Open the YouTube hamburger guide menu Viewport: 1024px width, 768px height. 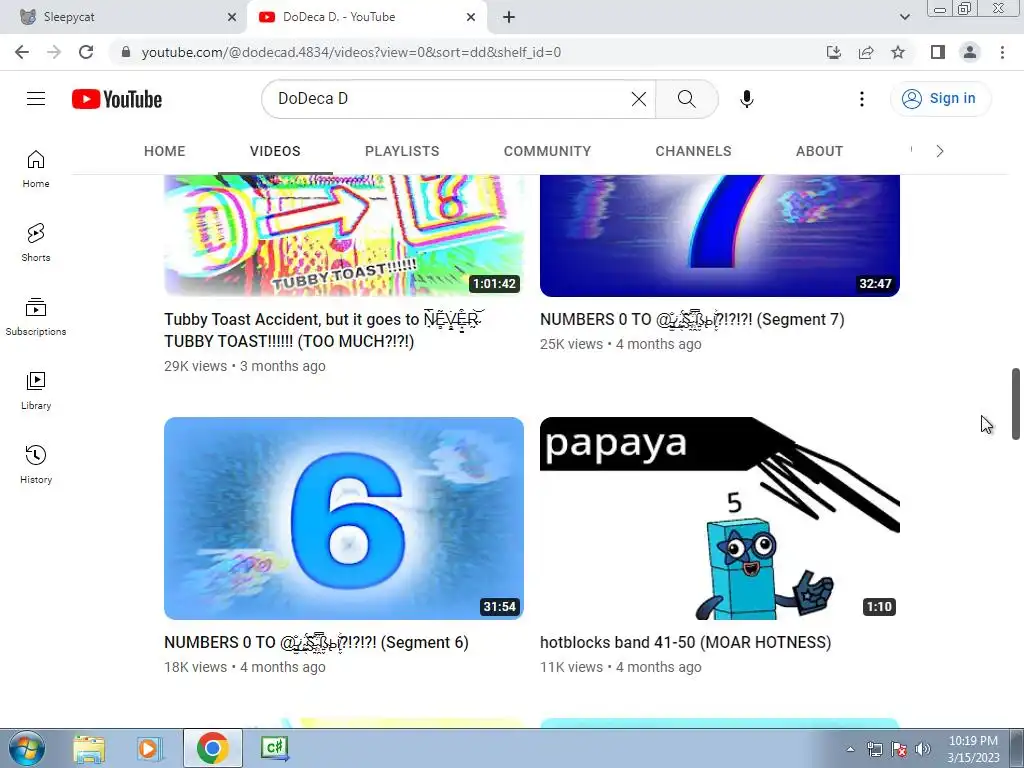click(x=36, y=99)
